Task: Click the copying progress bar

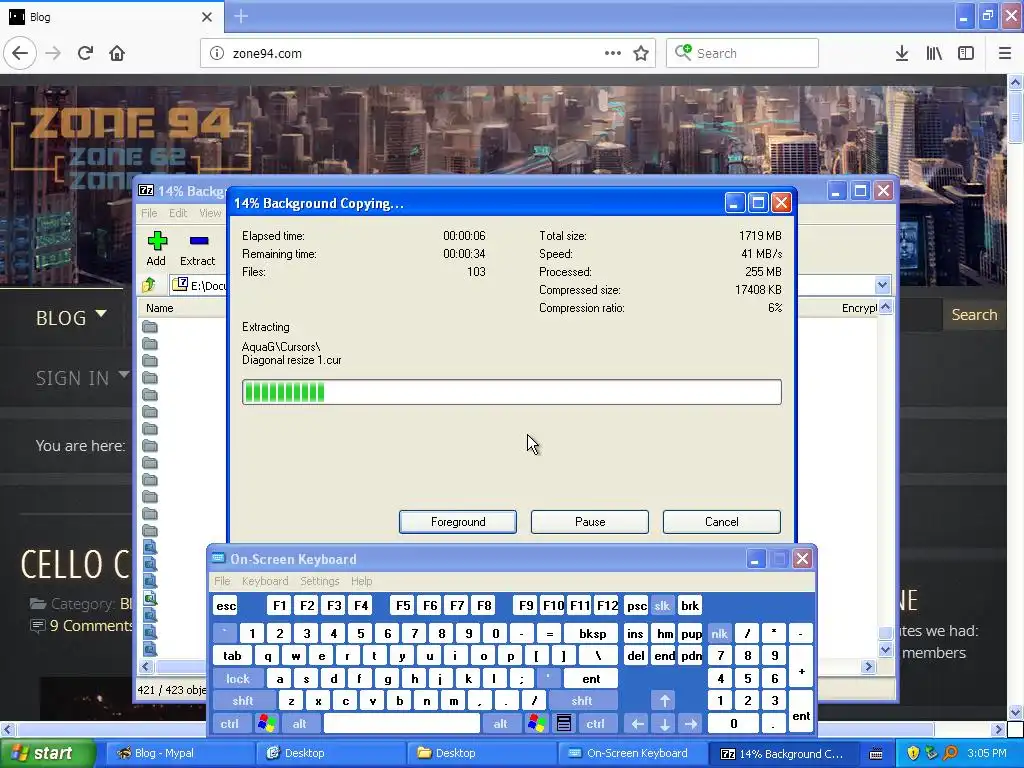Action: pyautogui.click(x=511, y=392)
